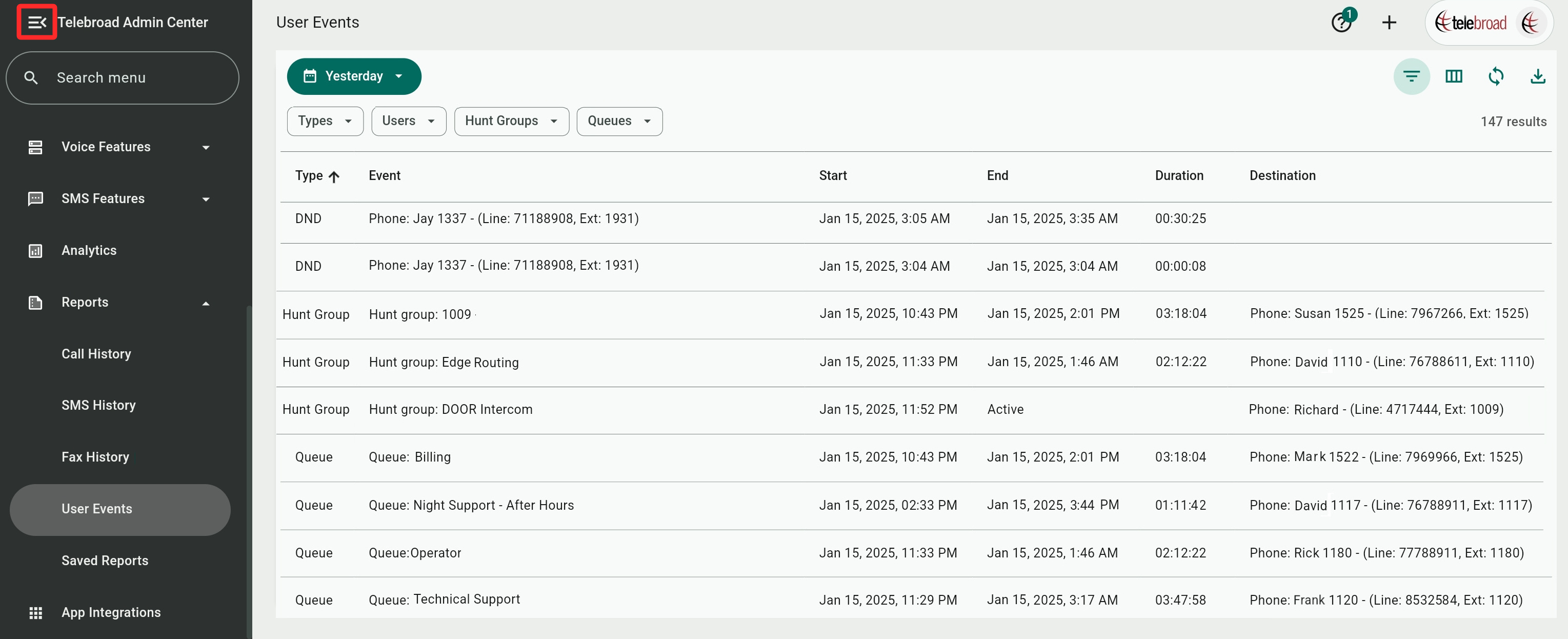This screenshot has width=1568, height=639.
Task: Click the download export icon
Action: click(1538, 77)
